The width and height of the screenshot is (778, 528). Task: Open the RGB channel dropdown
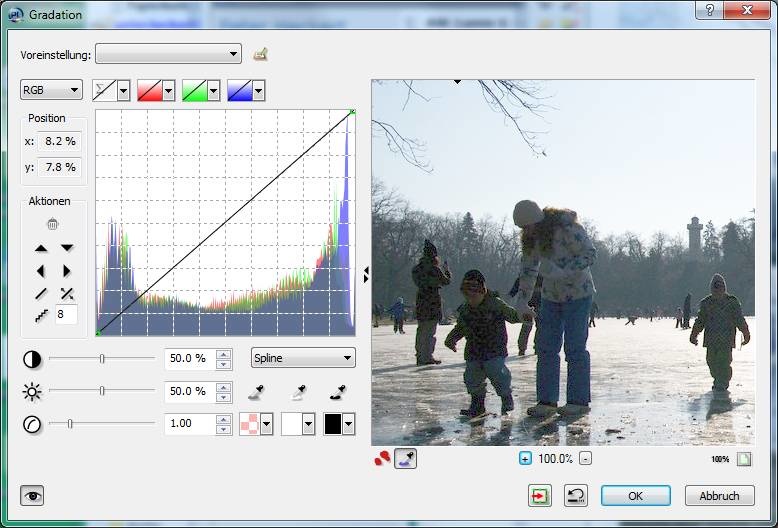pos(51,91)
